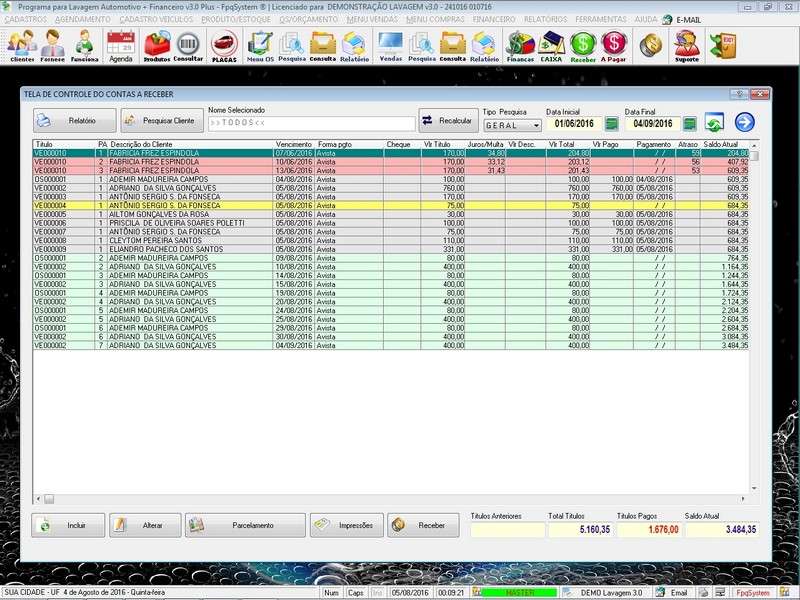Click the Produtos toolbox icon

coord(157,46)
